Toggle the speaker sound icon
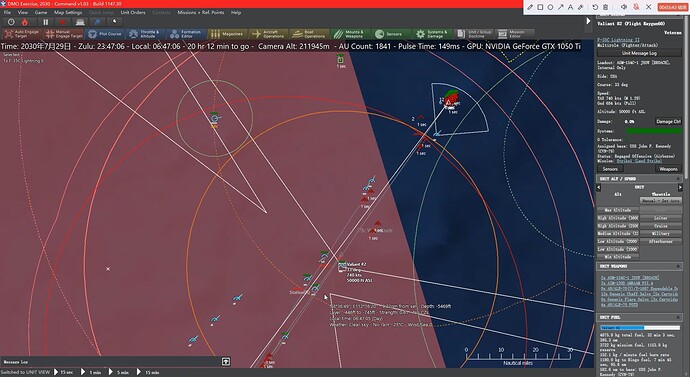Screen dimensions: 690x377 (624, 7)
